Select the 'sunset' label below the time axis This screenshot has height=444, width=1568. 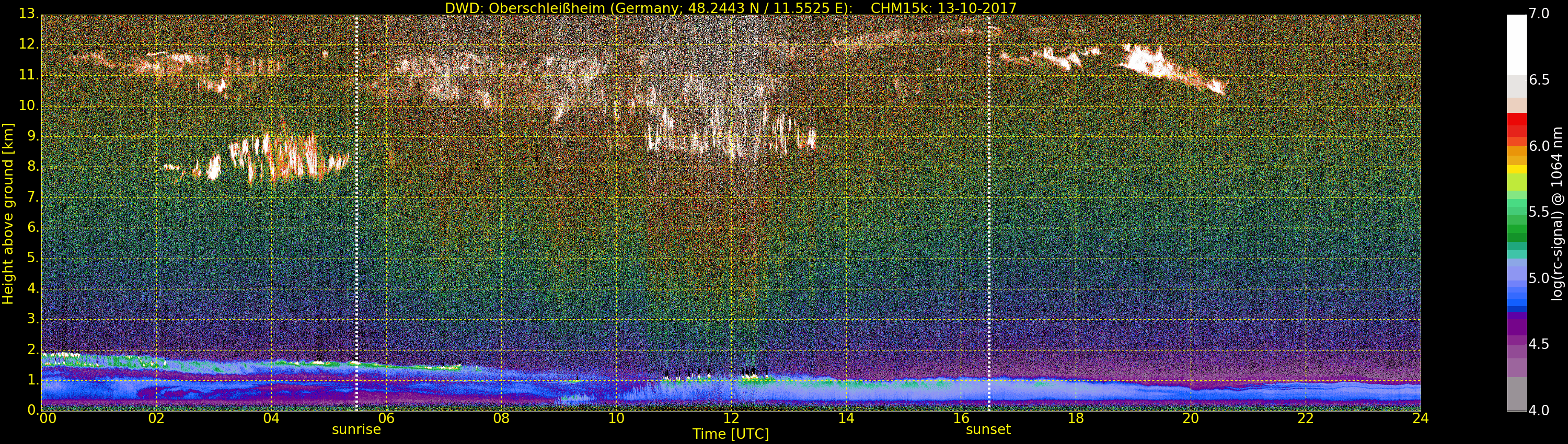[x=988, y=430]
